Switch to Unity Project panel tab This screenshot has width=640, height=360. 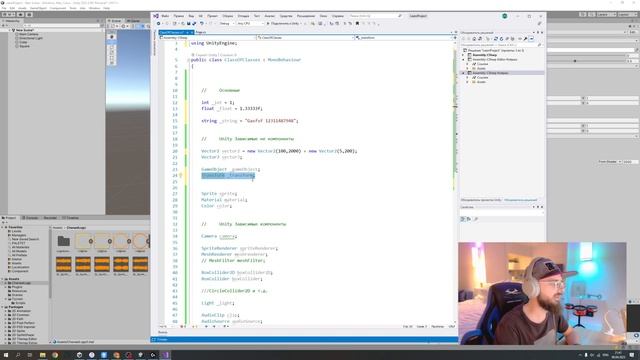pyautogui.click(x=9, y=218)
